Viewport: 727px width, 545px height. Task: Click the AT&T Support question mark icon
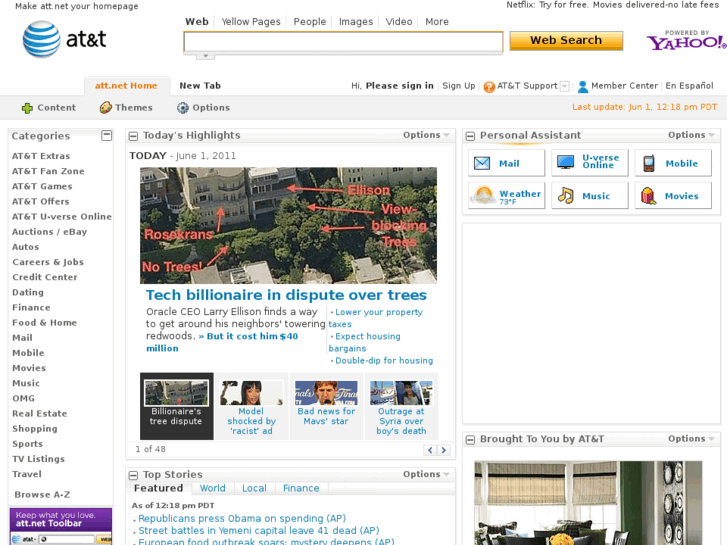(489, 87)
